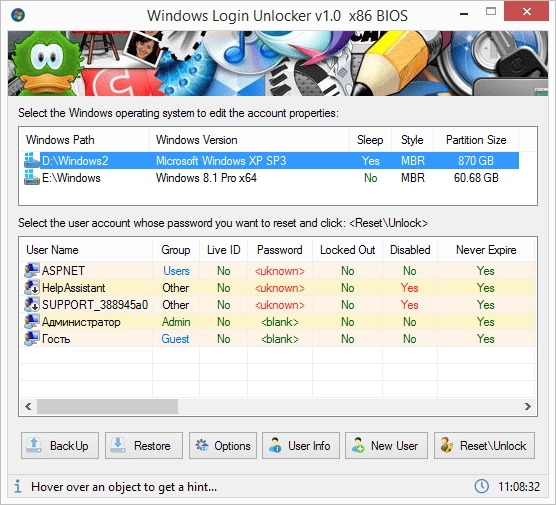The width and height of the screenshot is (556, 505).
Task: Click the Disabled column header
Action: (x=410, y=250)
